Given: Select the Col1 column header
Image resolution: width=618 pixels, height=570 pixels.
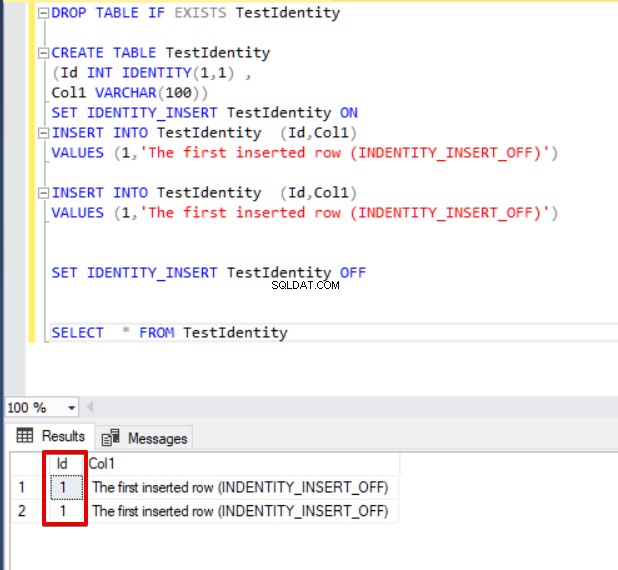Looking at the screenshot, I should pos(242,464).
